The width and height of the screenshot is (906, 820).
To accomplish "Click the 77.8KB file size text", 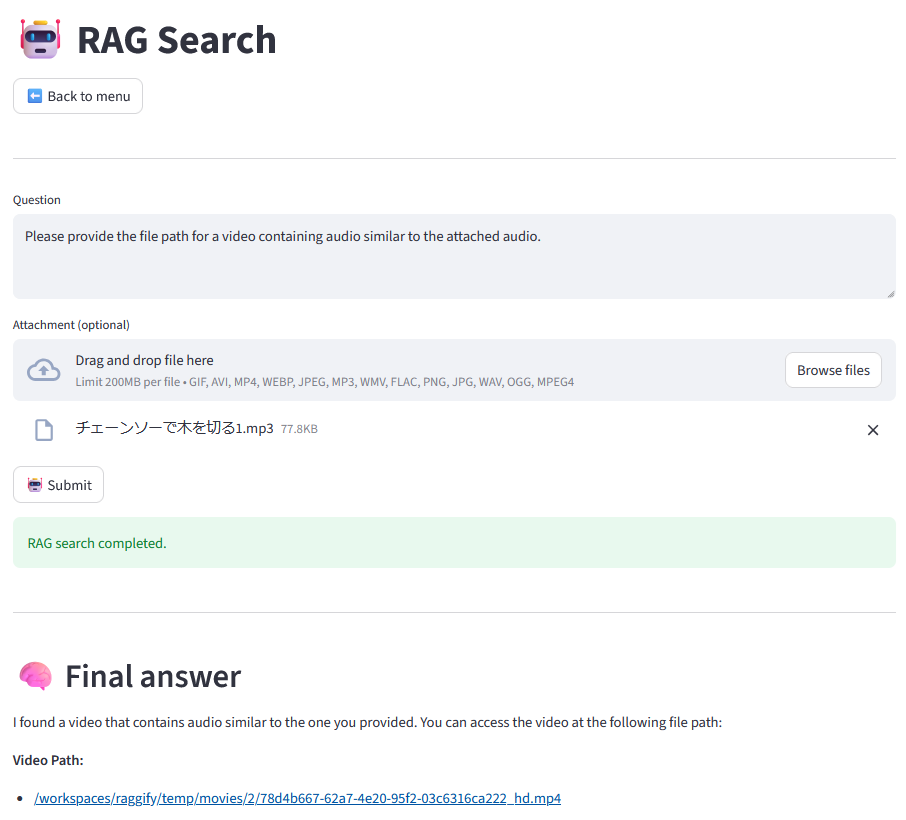I will [x=299, y=429].
